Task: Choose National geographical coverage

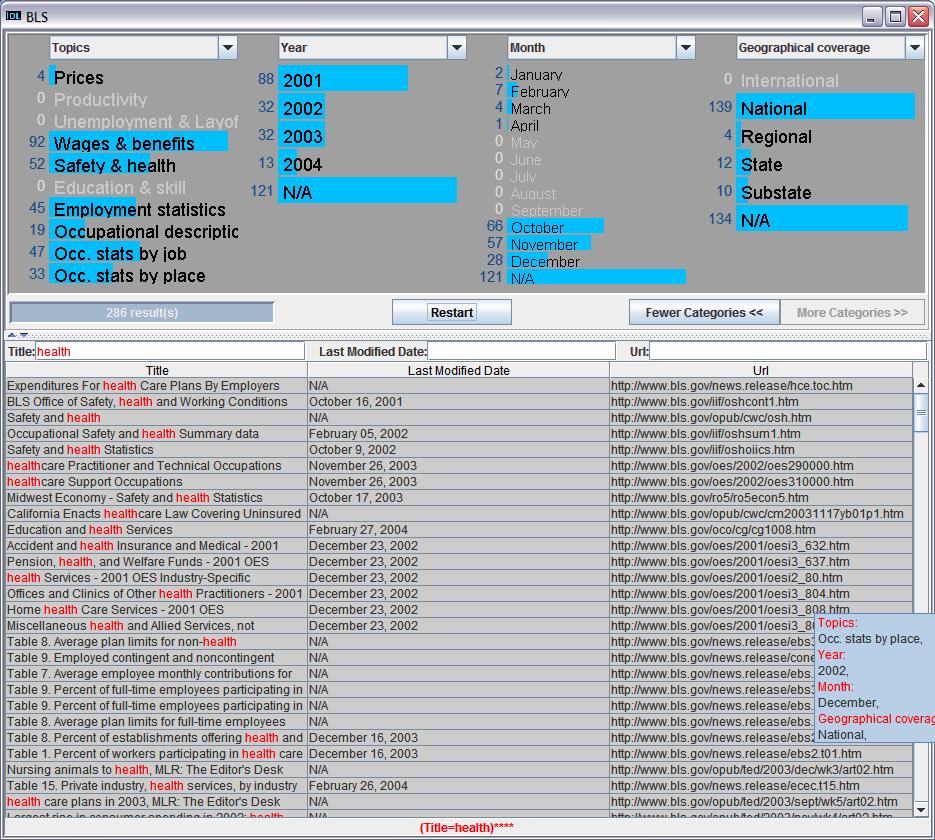Action: click(x=774, y=109)
